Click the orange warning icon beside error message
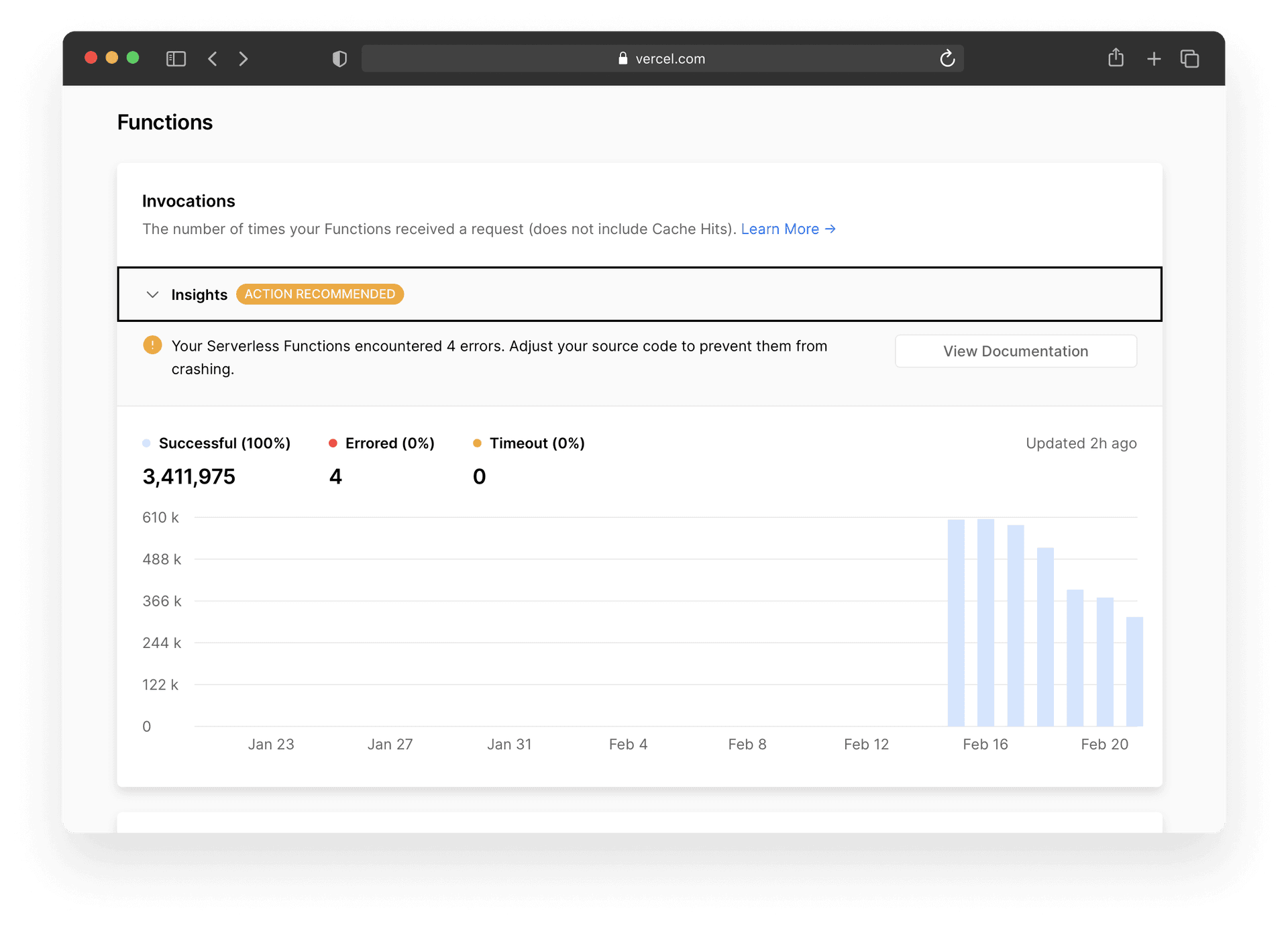 click(152, 345)
